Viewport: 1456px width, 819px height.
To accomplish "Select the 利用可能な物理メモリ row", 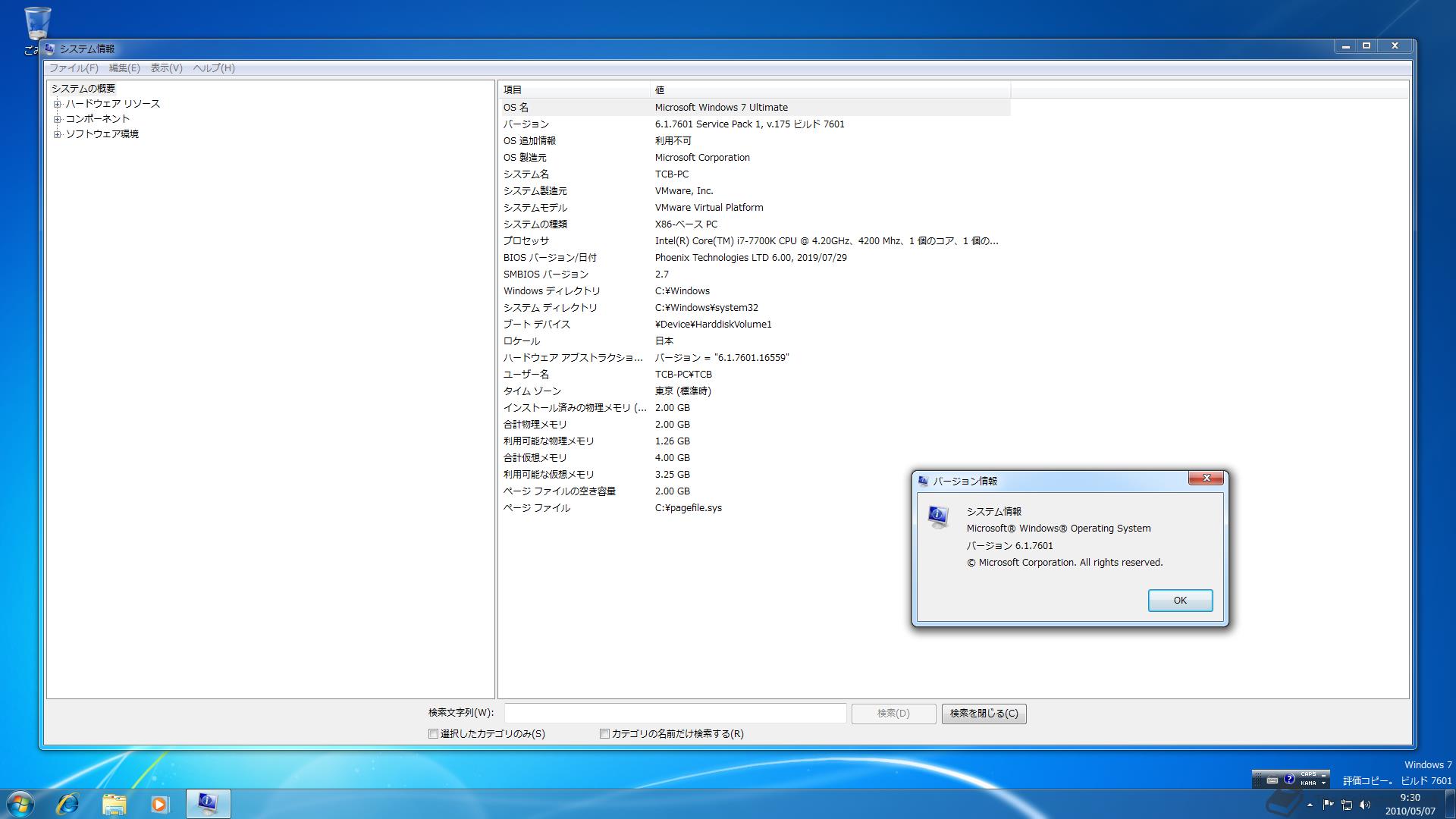I will pos(755,441).
